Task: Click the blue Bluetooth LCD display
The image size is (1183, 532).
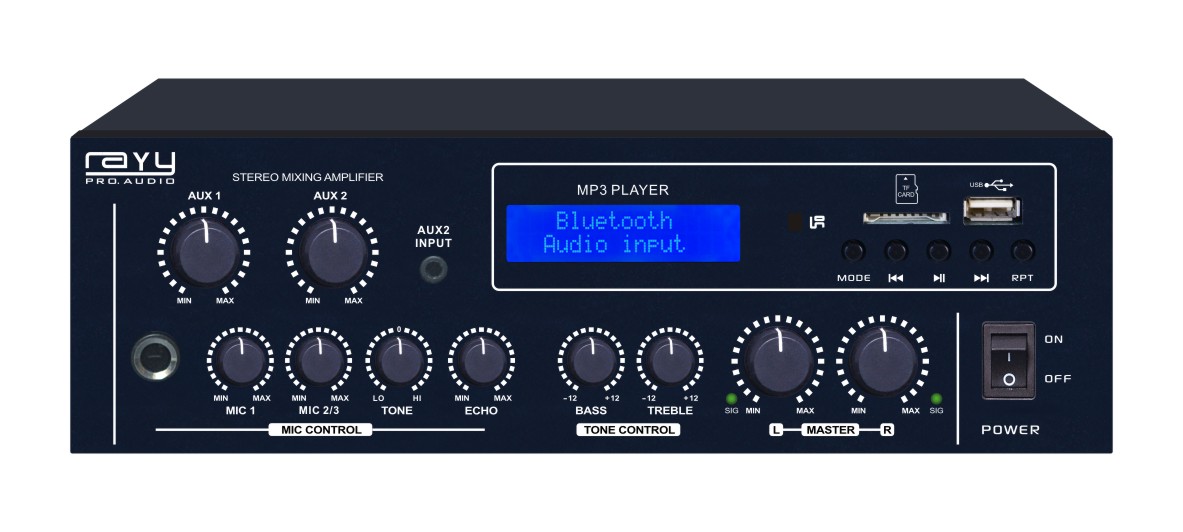Action: pos(622,233)
